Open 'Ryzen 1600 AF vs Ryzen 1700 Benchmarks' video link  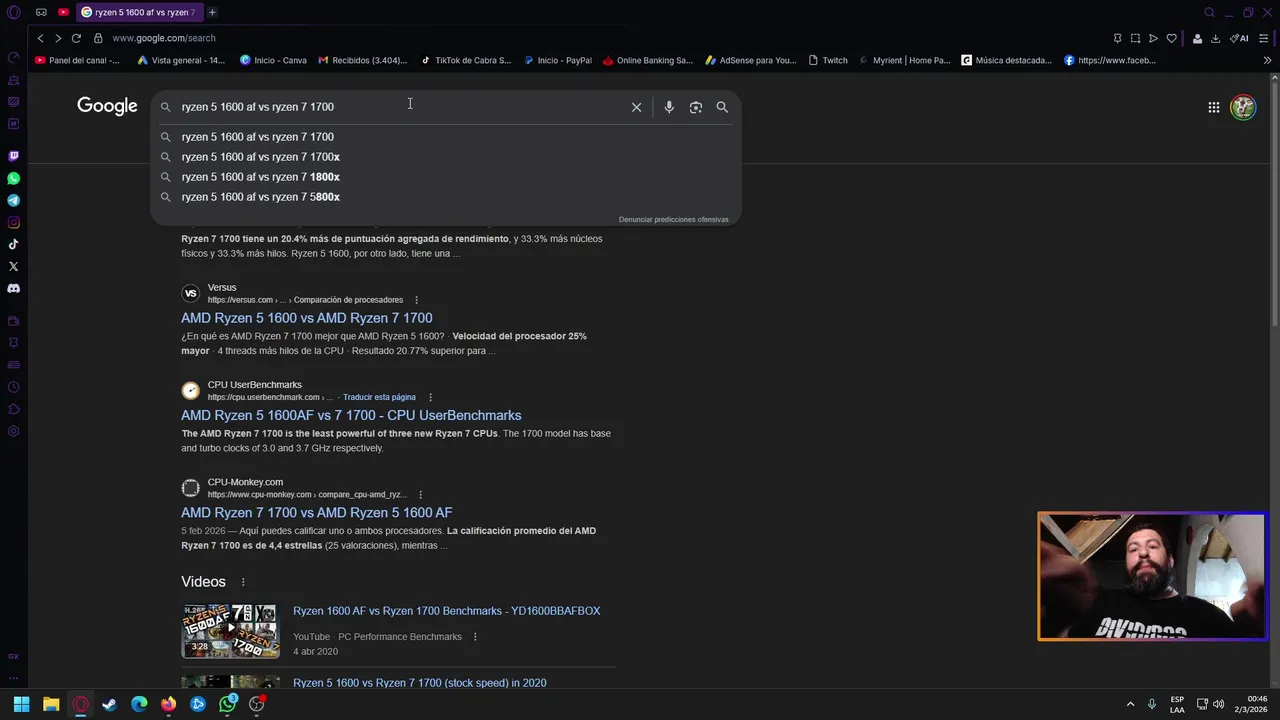[446, 611]
